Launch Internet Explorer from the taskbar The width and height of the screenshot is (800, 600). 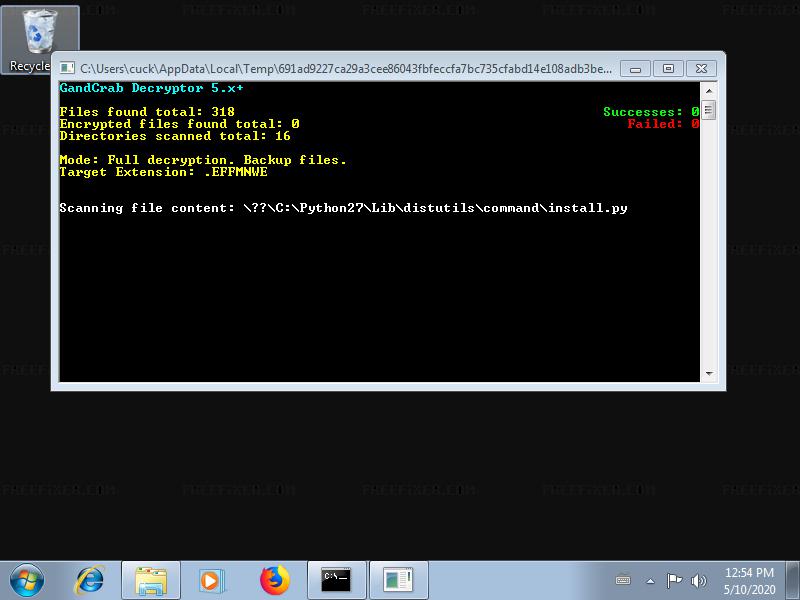coord(90,580)
